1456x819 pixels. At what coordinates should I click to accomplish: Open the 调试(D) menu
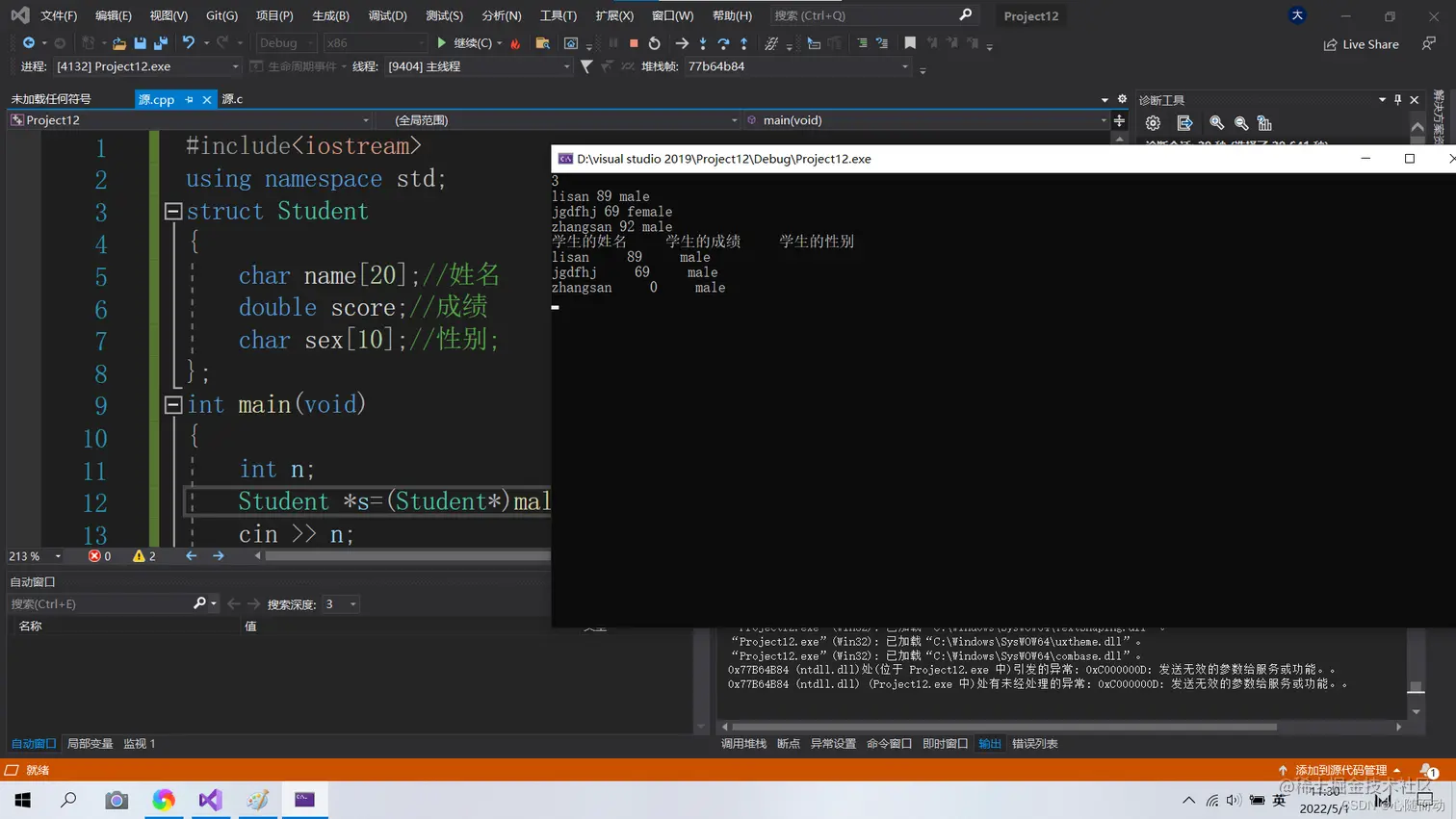coord(387,15)
